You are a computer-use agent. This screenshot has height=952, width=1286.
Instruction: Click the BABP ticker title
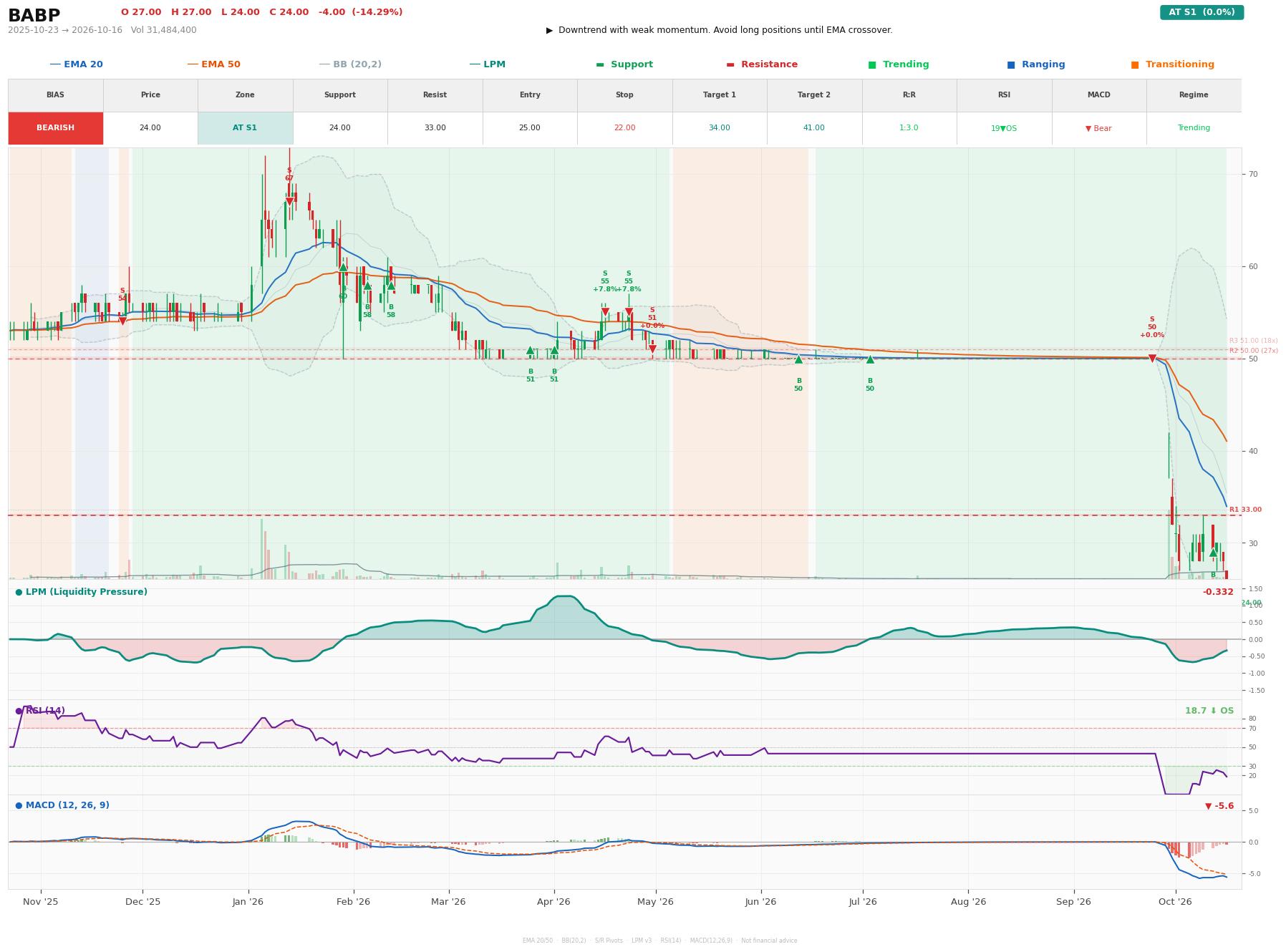point(34,16)
